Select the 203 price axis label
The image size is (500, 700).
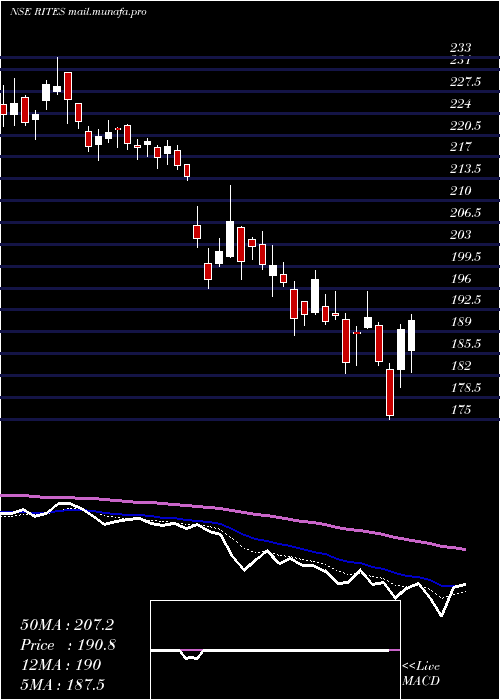click(x=460, y=234)
